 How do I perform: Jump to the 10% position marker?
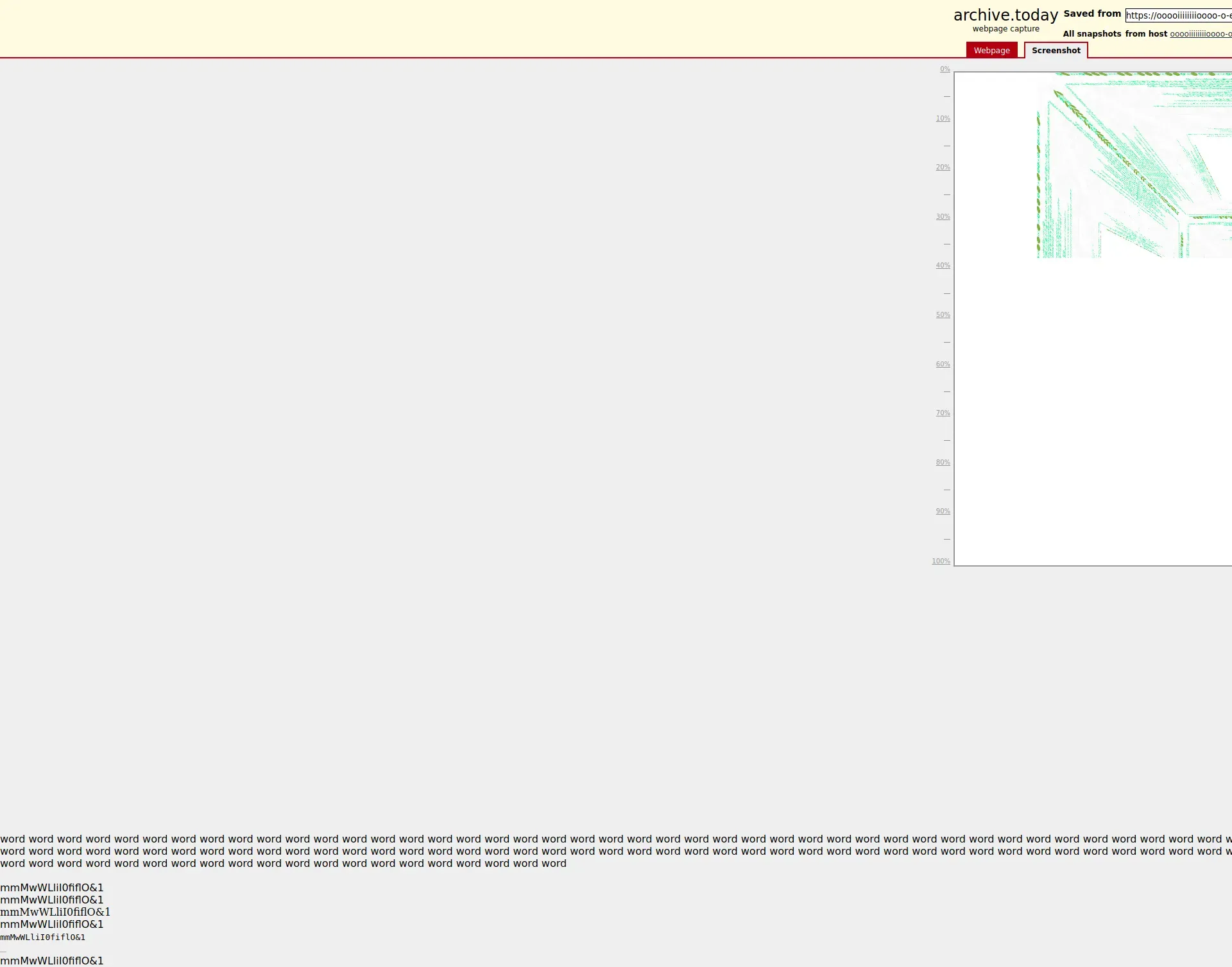[943, 119]
